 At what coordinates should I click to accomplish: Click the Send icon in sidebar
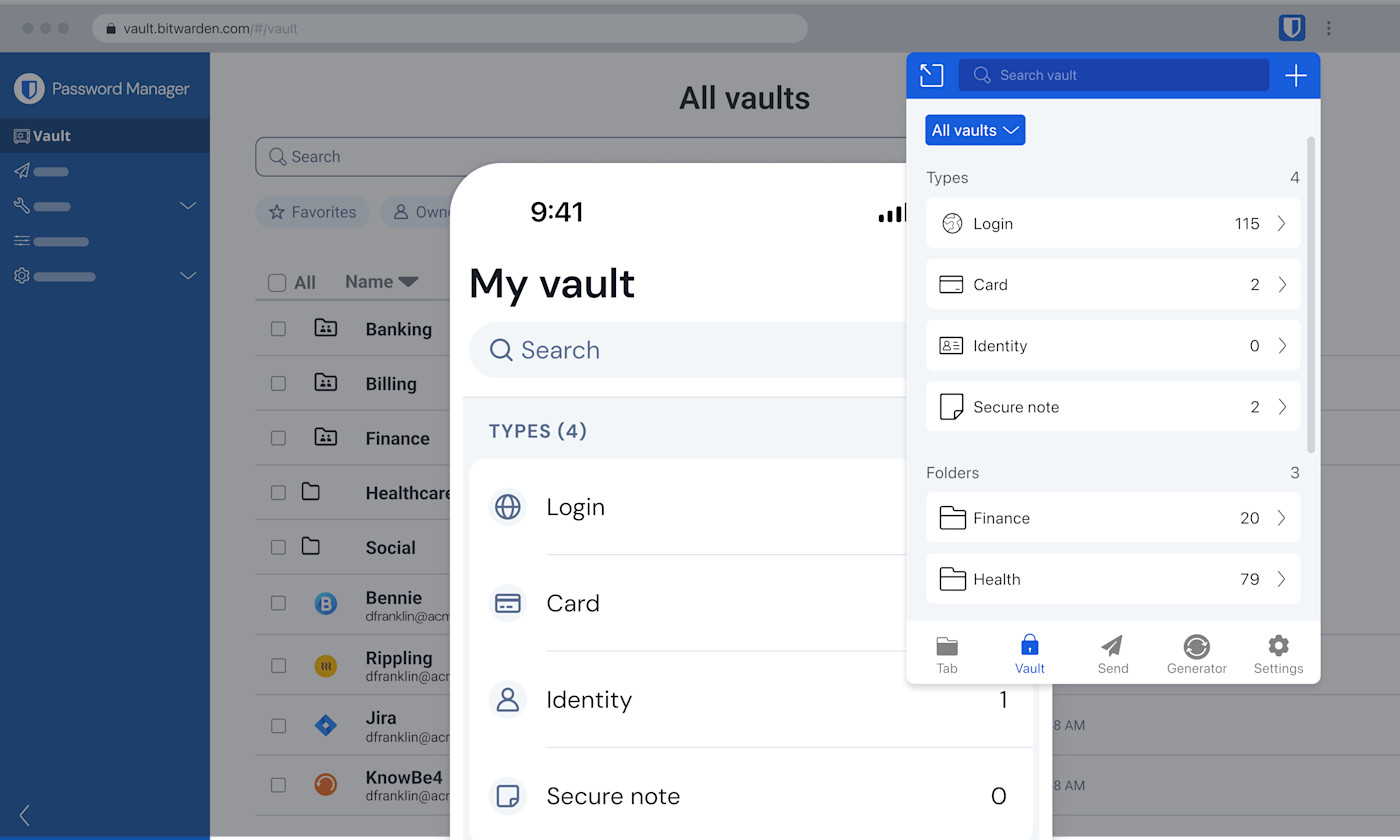pos(22,171)
